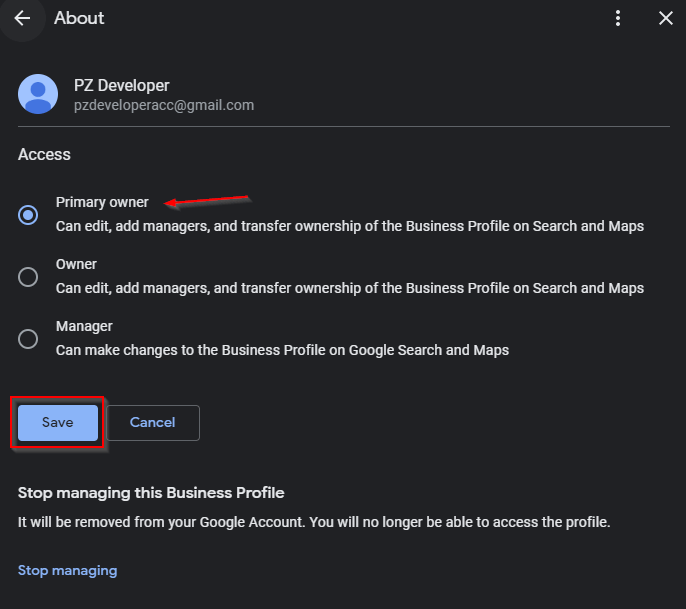Click 'Stop managing this Business Profile' heading

(151, 493)
